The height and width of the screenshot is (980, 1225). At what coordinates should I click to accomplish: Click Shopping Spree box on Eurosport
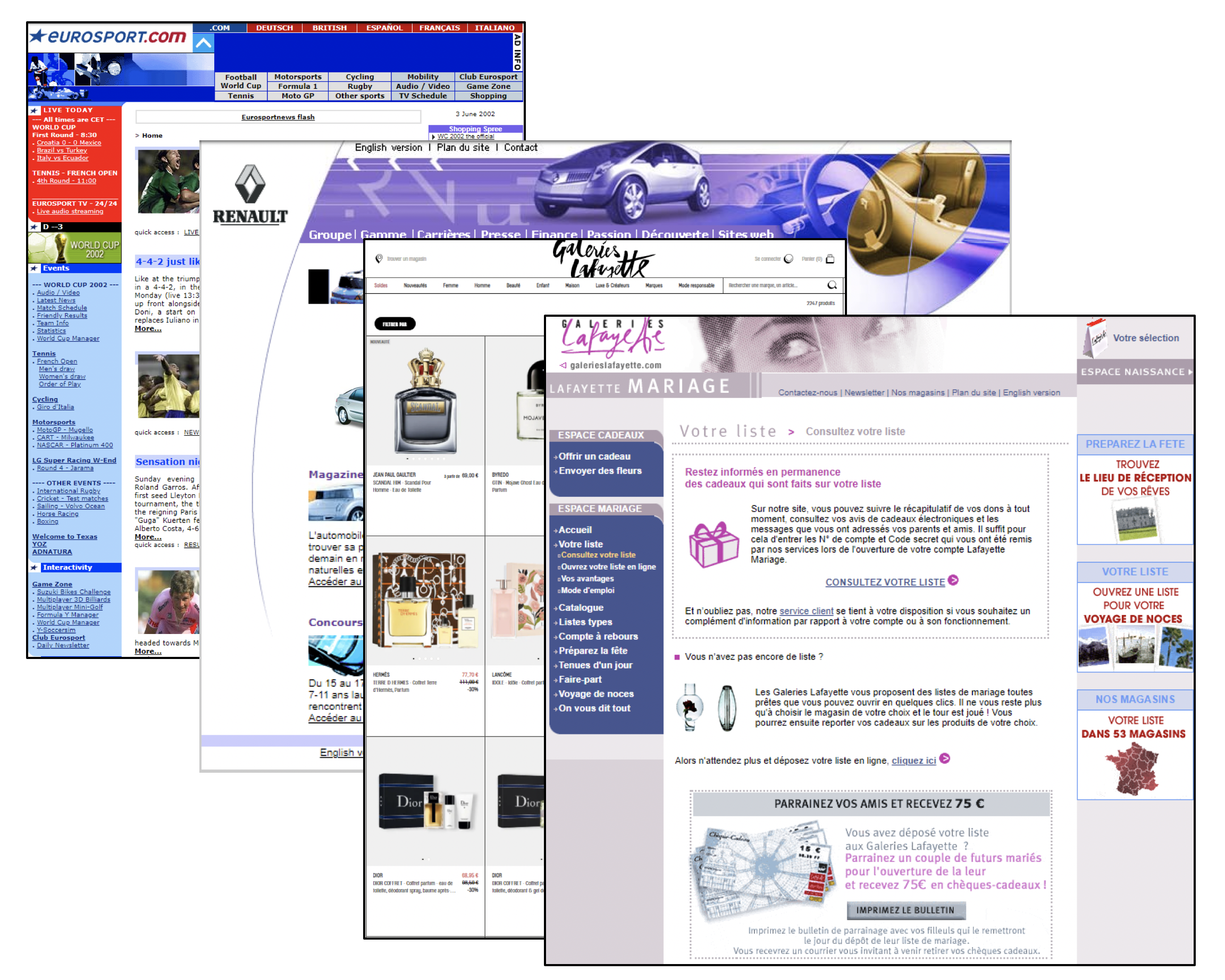(x=475, y=129)
